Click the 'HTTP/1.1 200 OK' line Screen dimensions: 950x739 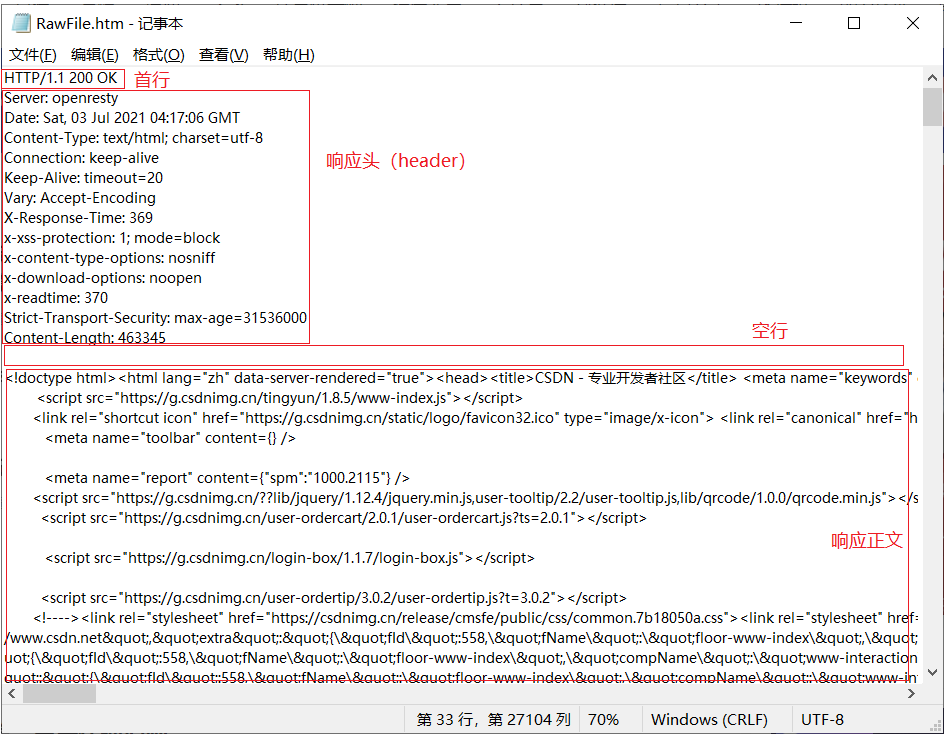point(61,78)
